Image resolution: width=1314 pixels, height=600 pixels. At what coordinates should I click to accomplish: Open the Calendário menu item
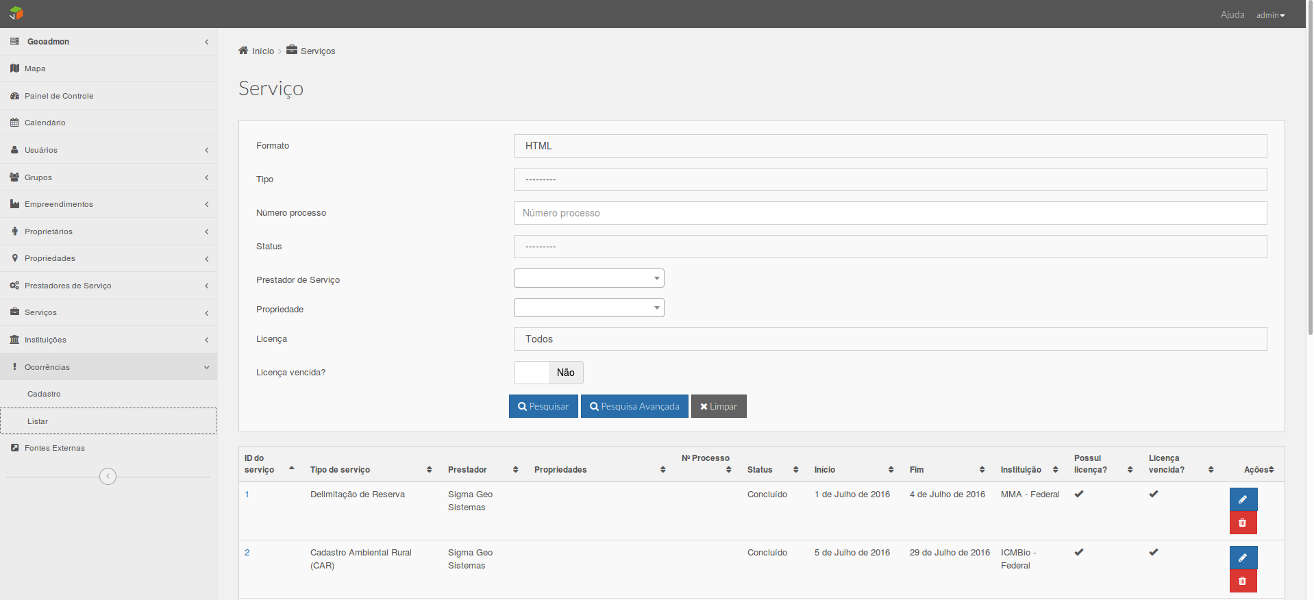coord(108,123)
